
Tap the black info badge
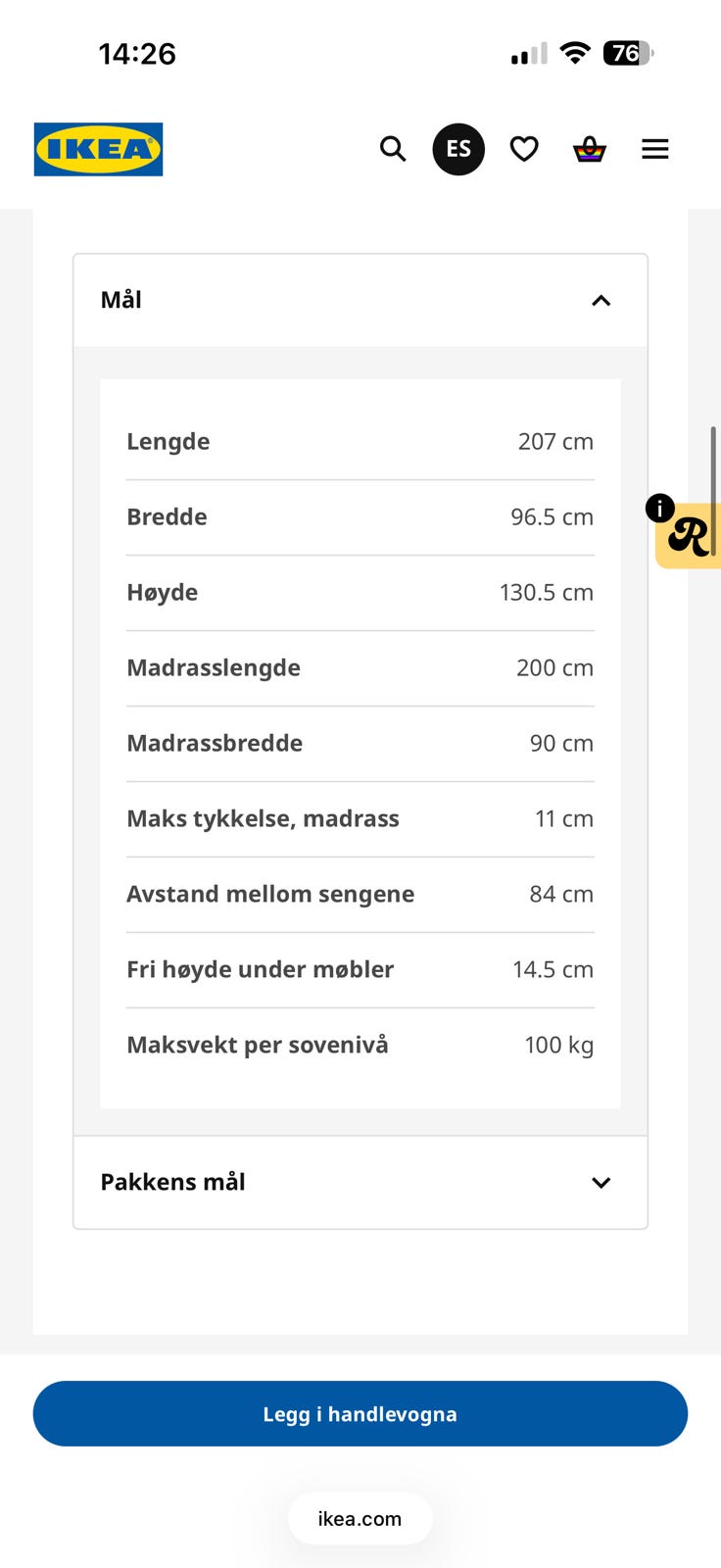pos(660,508)
